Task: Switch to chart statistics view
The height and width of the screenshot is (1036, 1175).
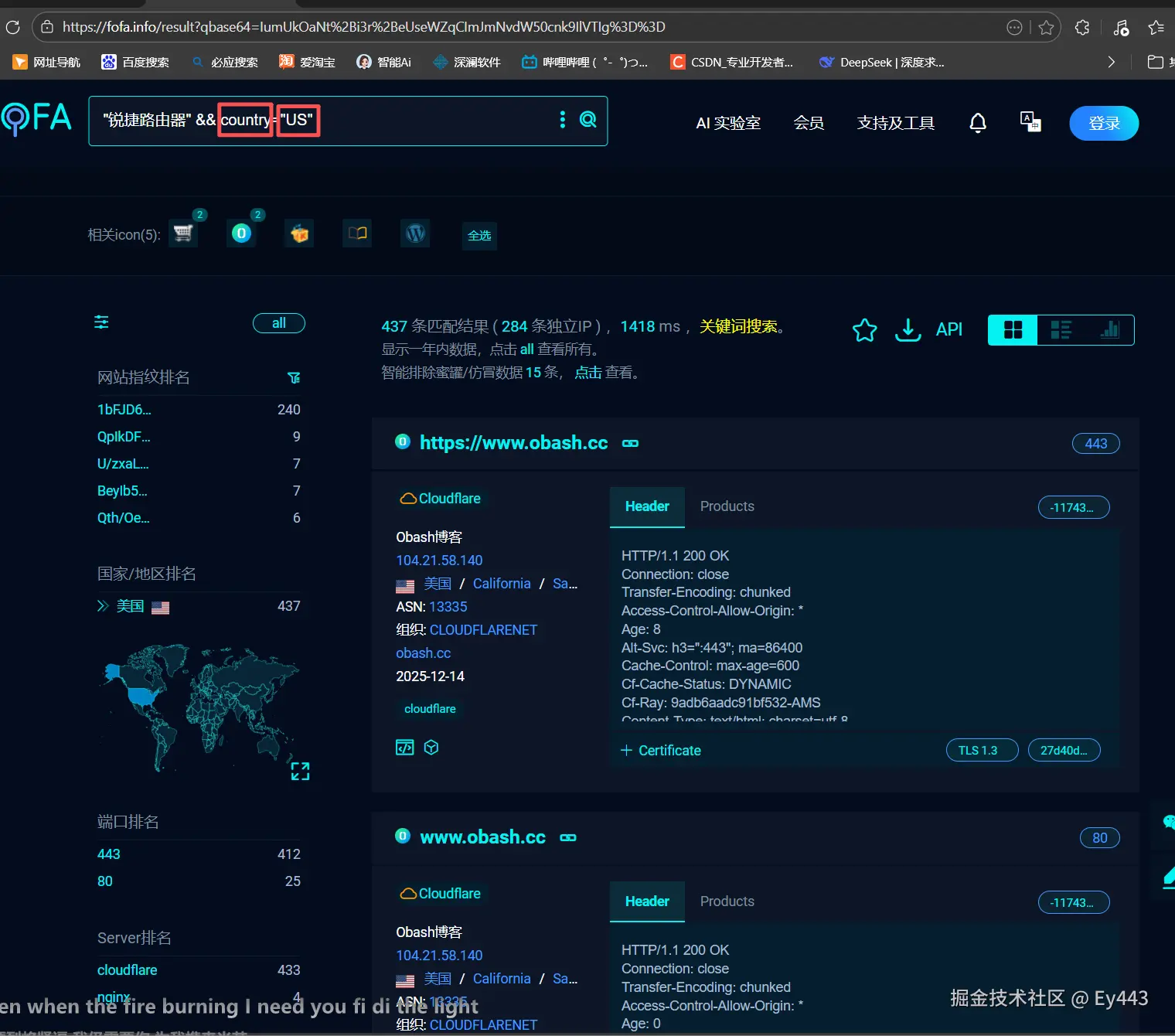Action: point(1109,330)
